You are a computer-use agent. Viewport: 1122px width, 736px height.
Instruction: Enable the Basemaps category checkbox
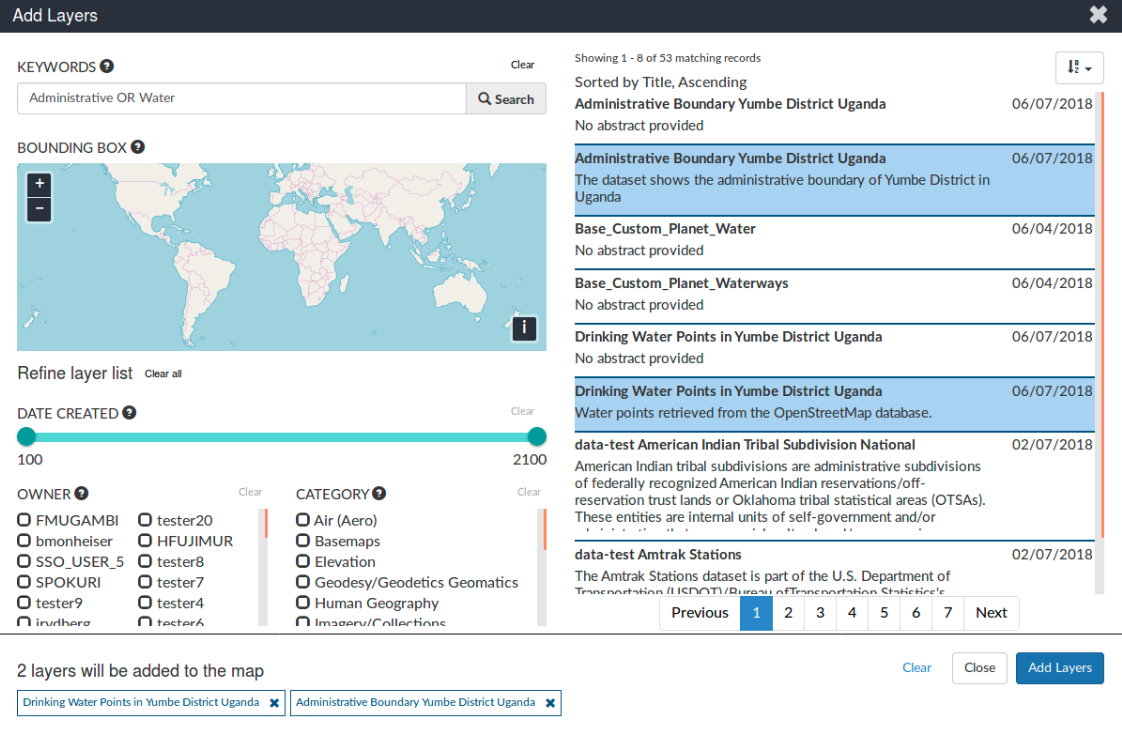[x=303, y=541]
